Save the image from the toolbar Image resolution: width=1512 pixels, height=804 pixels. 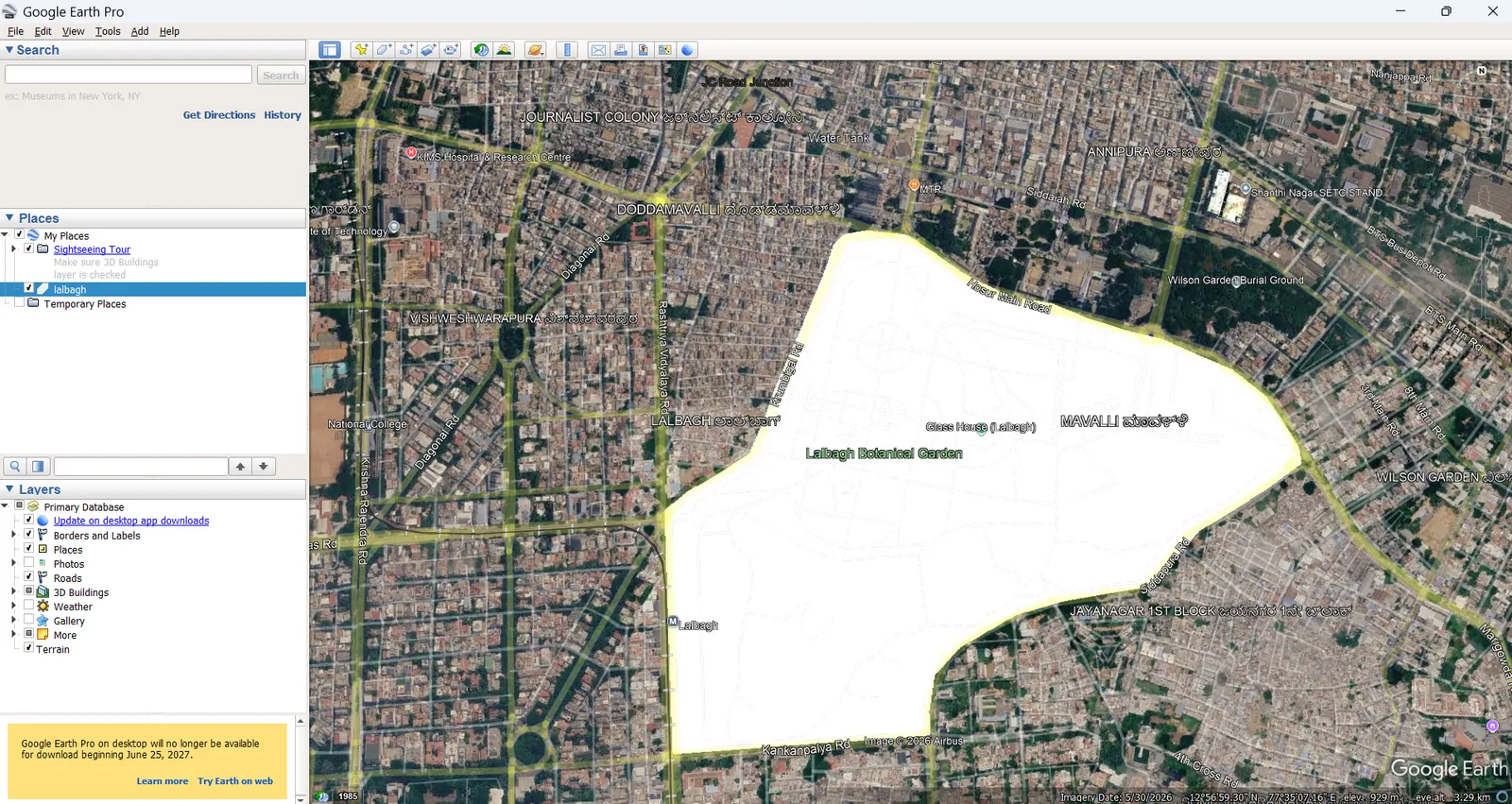[x=643, y=50]
